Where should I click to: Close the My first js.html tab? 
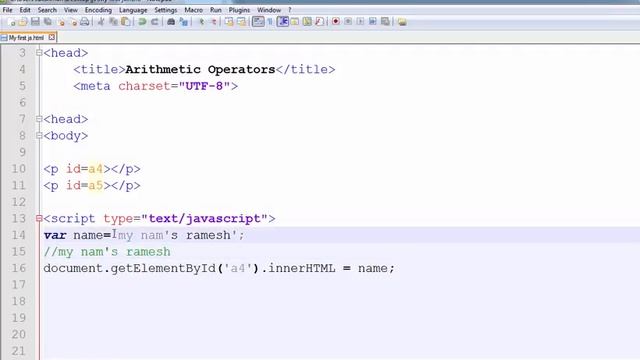coord(51,37)
